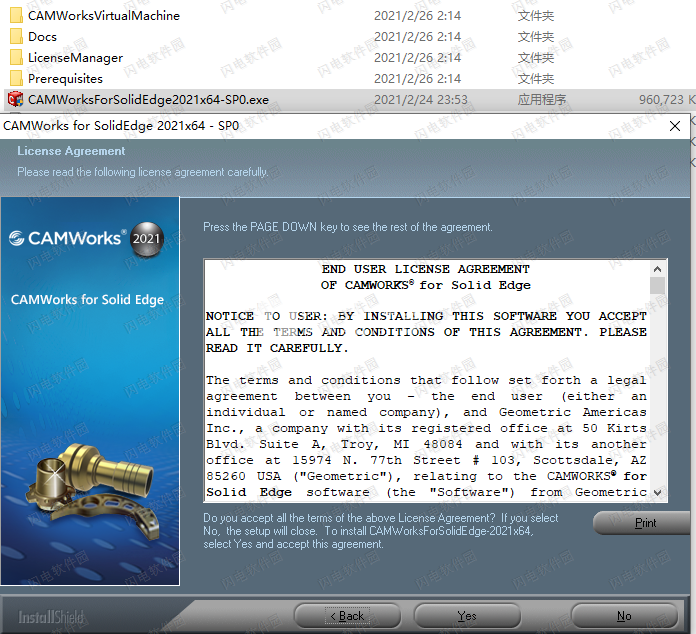Click the CAMWorksForSolidEdge exe application icon
Screen dimensions: 696x634
(x=16, y=99)
